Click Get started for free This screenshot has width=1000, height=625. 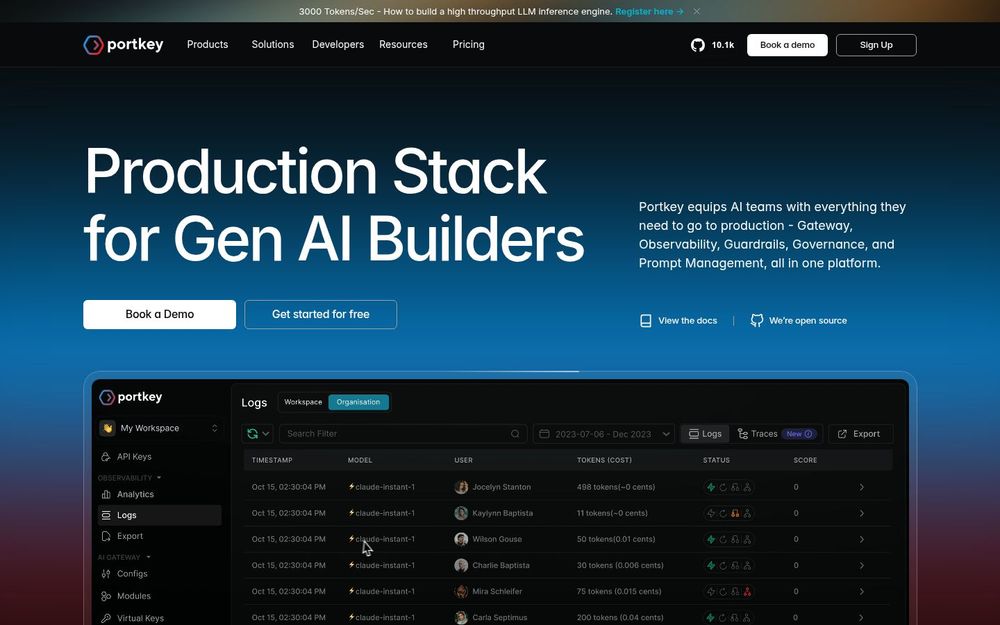321,314
